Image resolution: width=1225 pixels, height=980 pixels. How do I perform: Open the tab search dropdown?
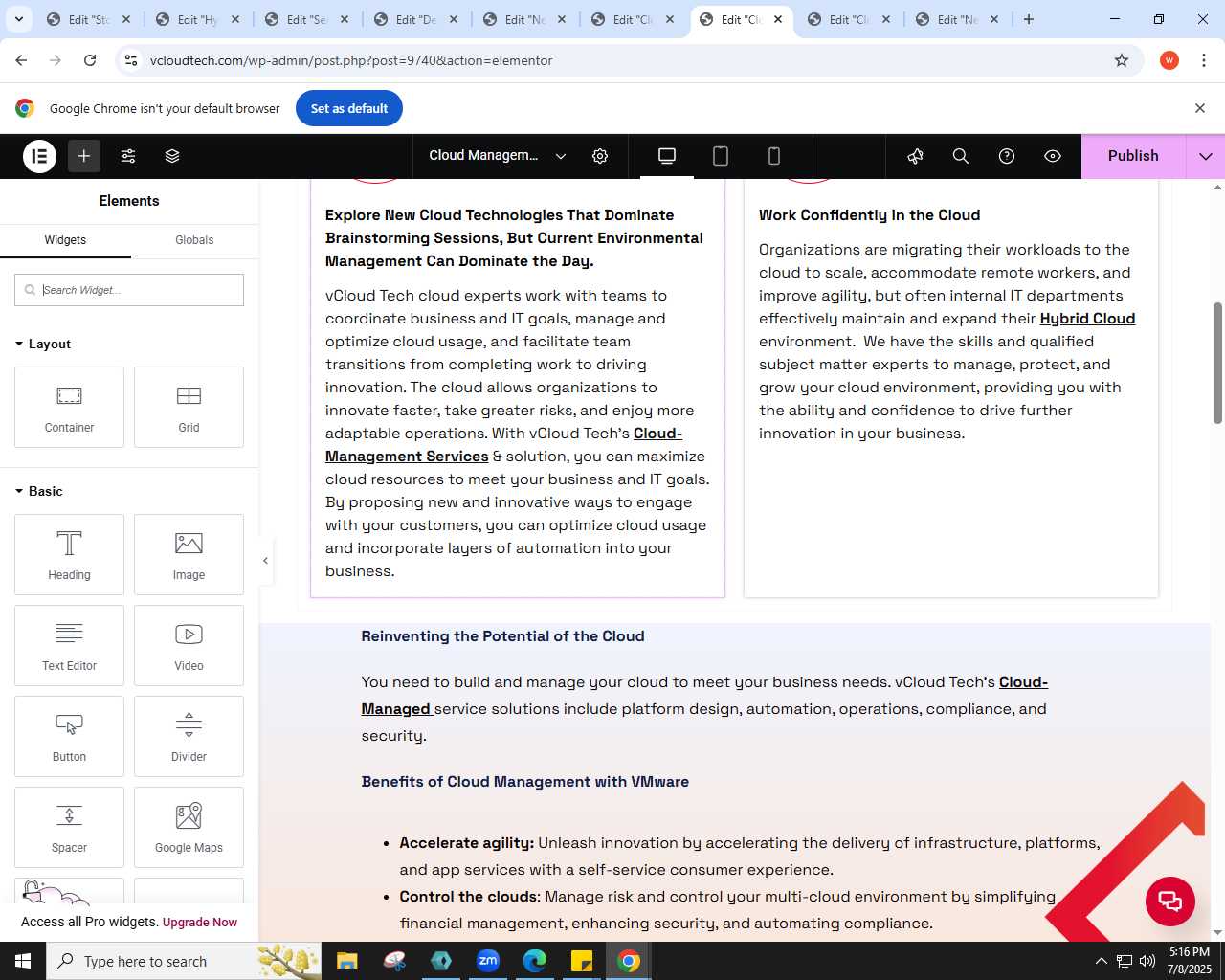coord(18,19)
